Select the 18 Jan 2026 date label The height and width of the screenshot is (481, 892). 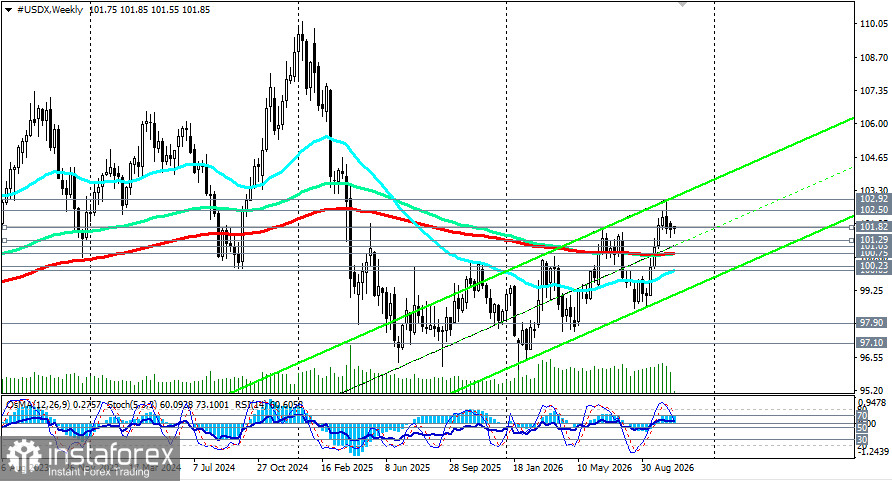click(538, 468)
